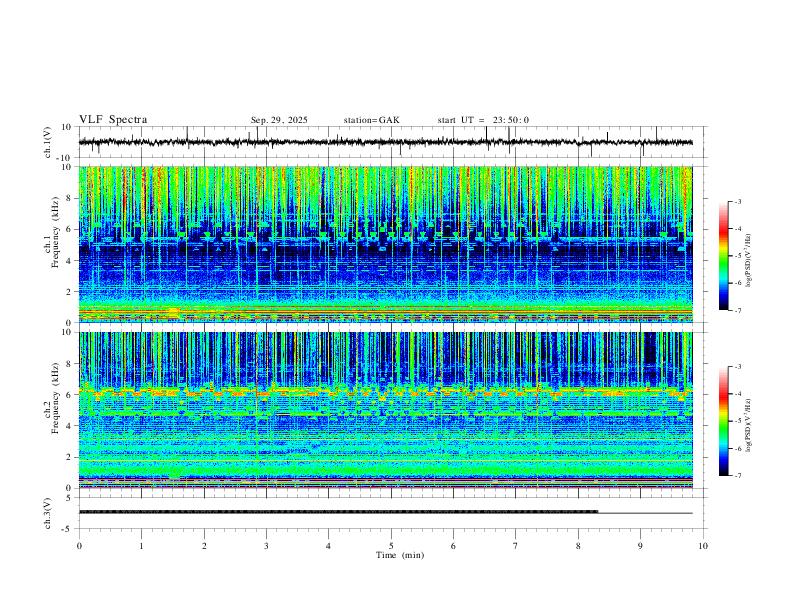Click the "9" tick on the time axis
Image resolution: width=792 pixels, height=612 pixels.
point(640,546)
